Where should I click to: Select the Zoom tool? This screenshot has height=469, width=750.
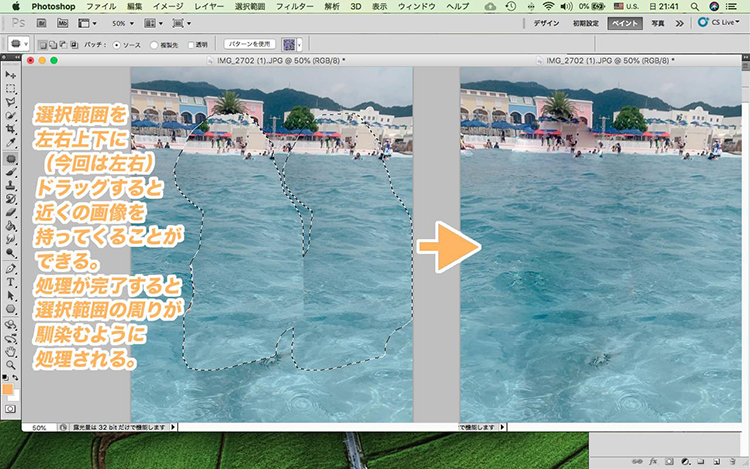point(11,365)
